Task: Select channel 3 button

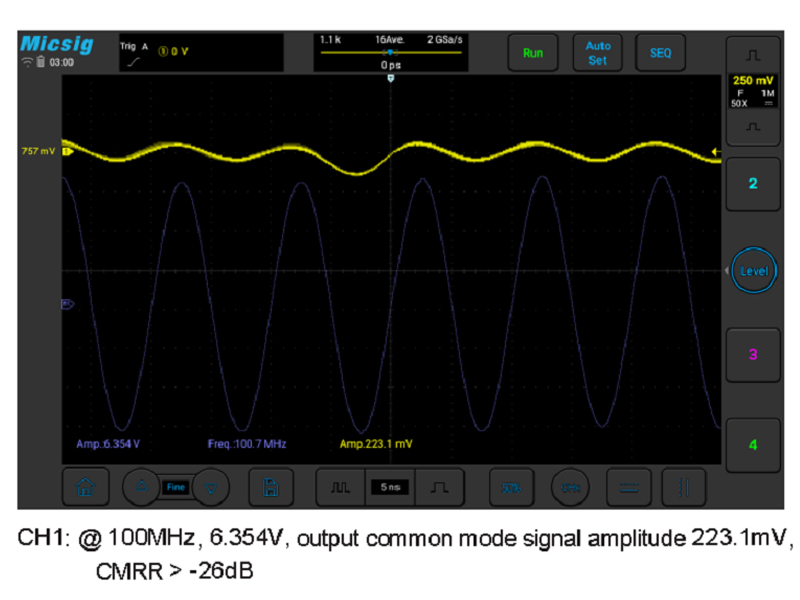Action: [x=752, y=355]
